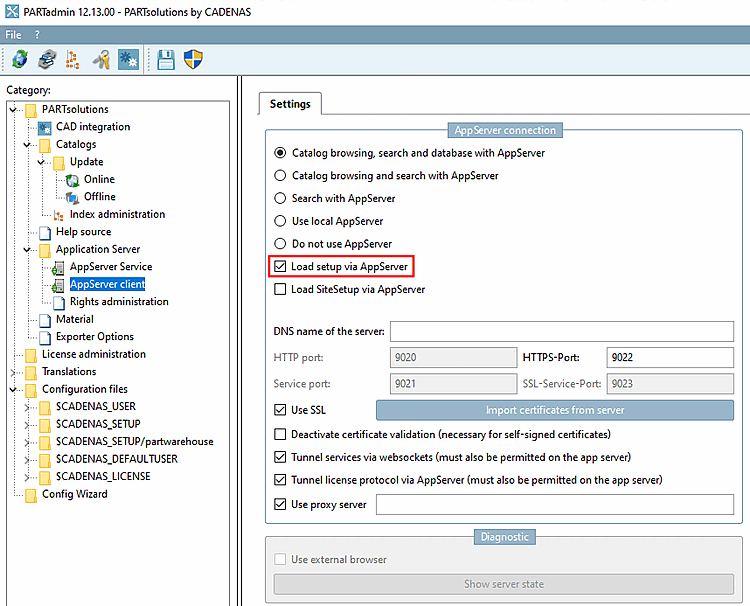The height and width of the screenshot is (606, 750).
Task: Click the Translations folder icon
Action: pos(31,372)
